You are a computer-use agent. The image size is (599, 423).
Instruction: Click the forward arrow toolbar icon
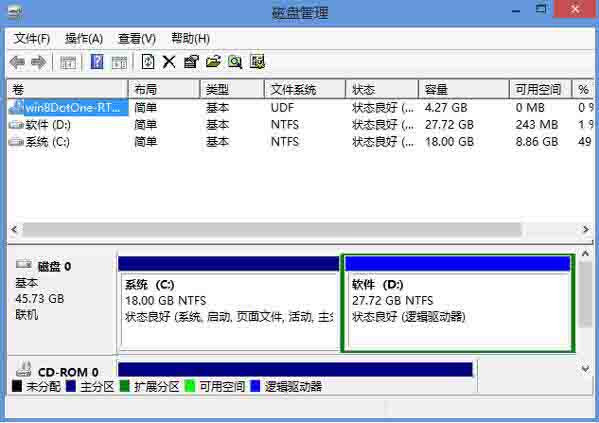click(x=39, y=62)
